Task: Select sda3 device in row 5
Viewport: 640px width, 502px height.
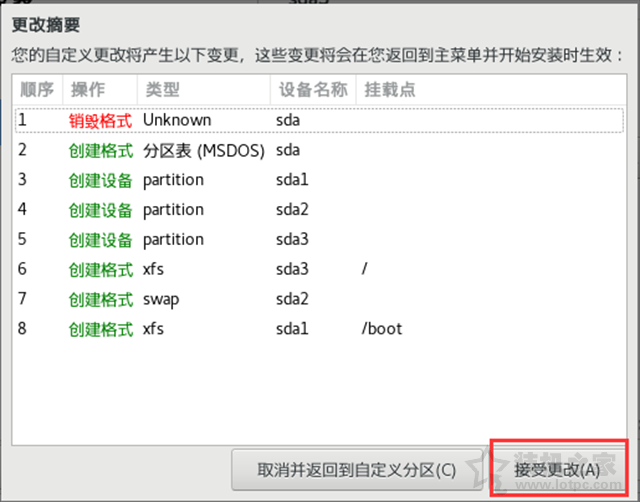Action: [x=292, y=239]
